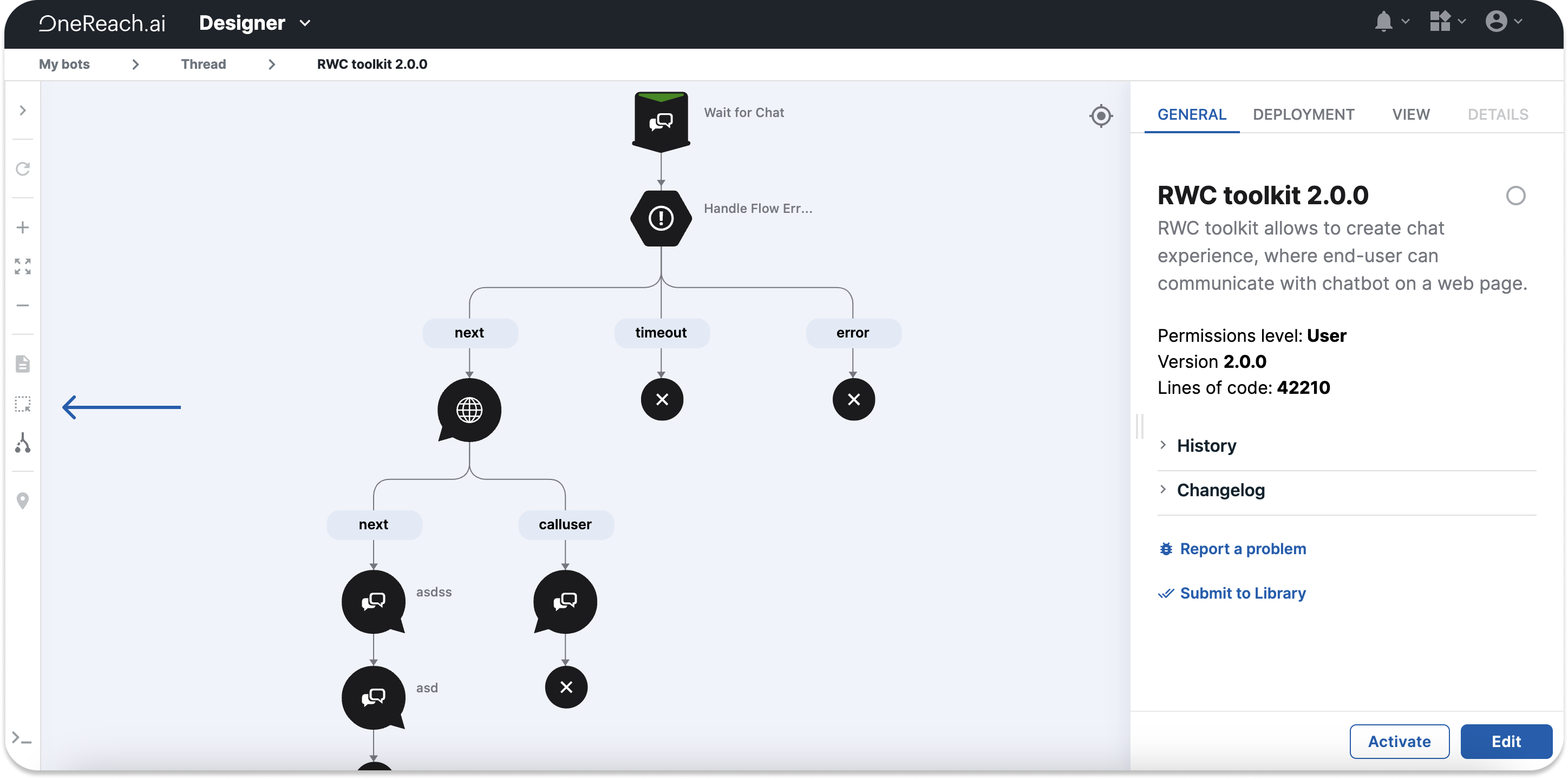Expand the Changelog section
This screenshot has width=1568, height=779.
tap(1220, 490)
